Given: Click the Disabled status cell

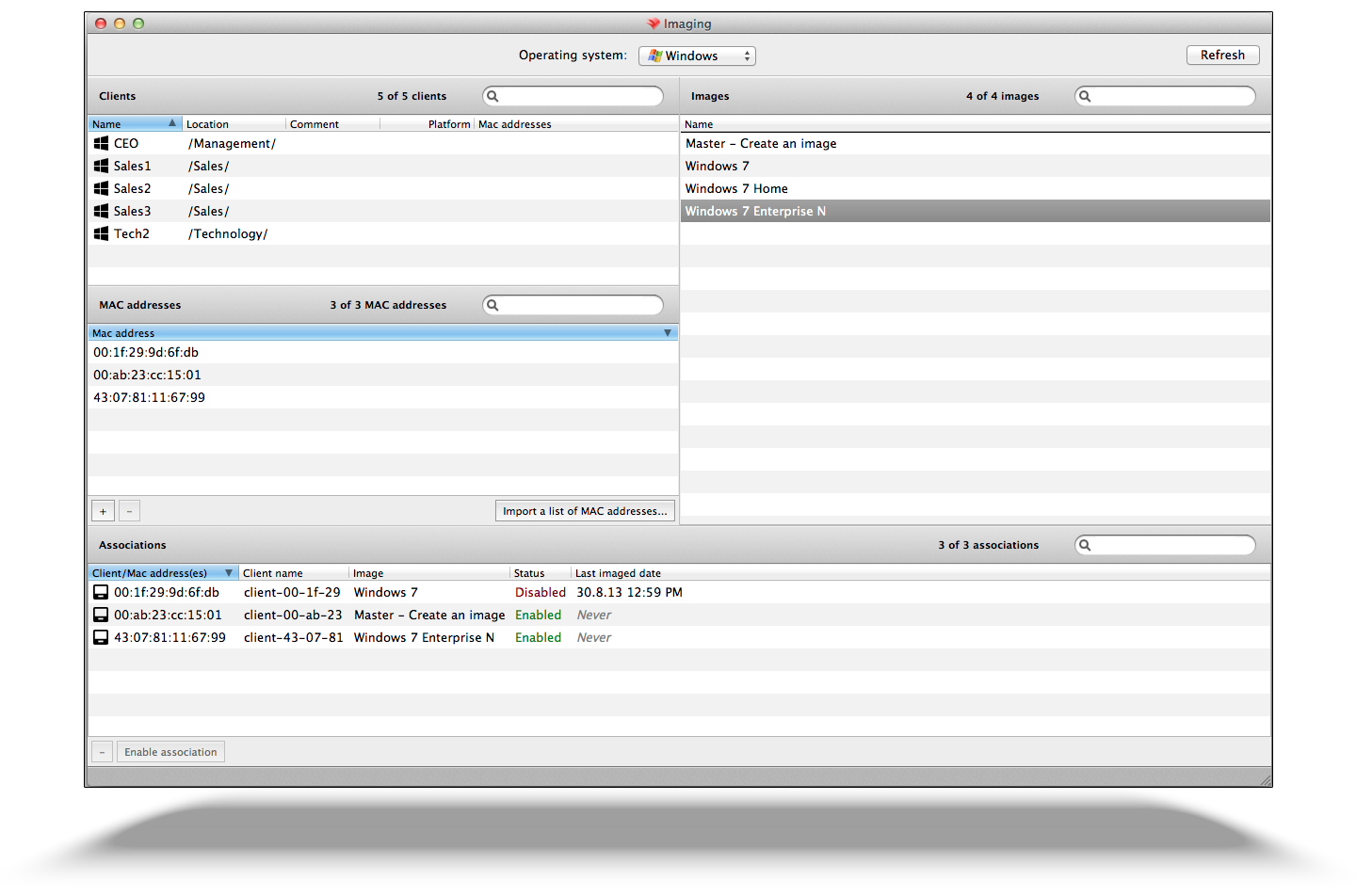Looking at the screenshot, I should tap(541, 592).
